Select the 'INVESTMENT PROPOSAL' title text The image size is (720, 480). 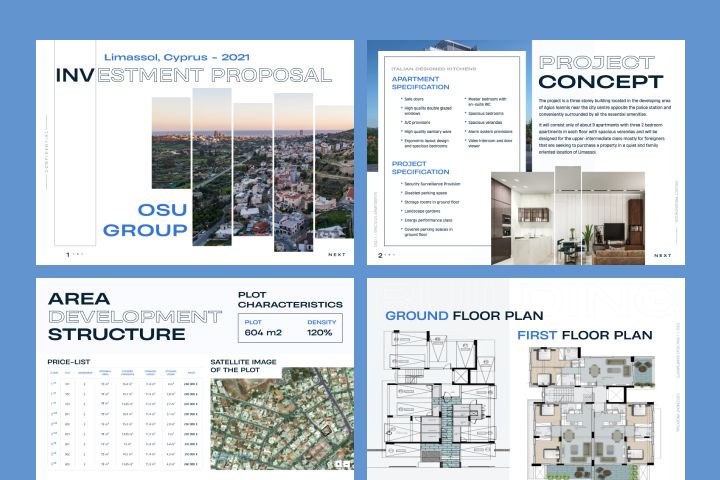pos(194,75)
